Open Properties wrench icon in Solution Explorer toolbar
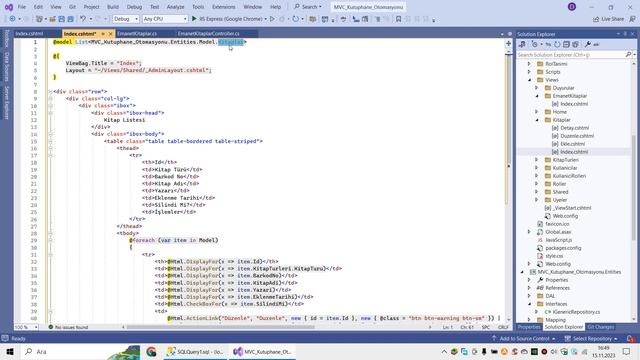The height and width of the screenshot is (360, 640). coord(587,44)
